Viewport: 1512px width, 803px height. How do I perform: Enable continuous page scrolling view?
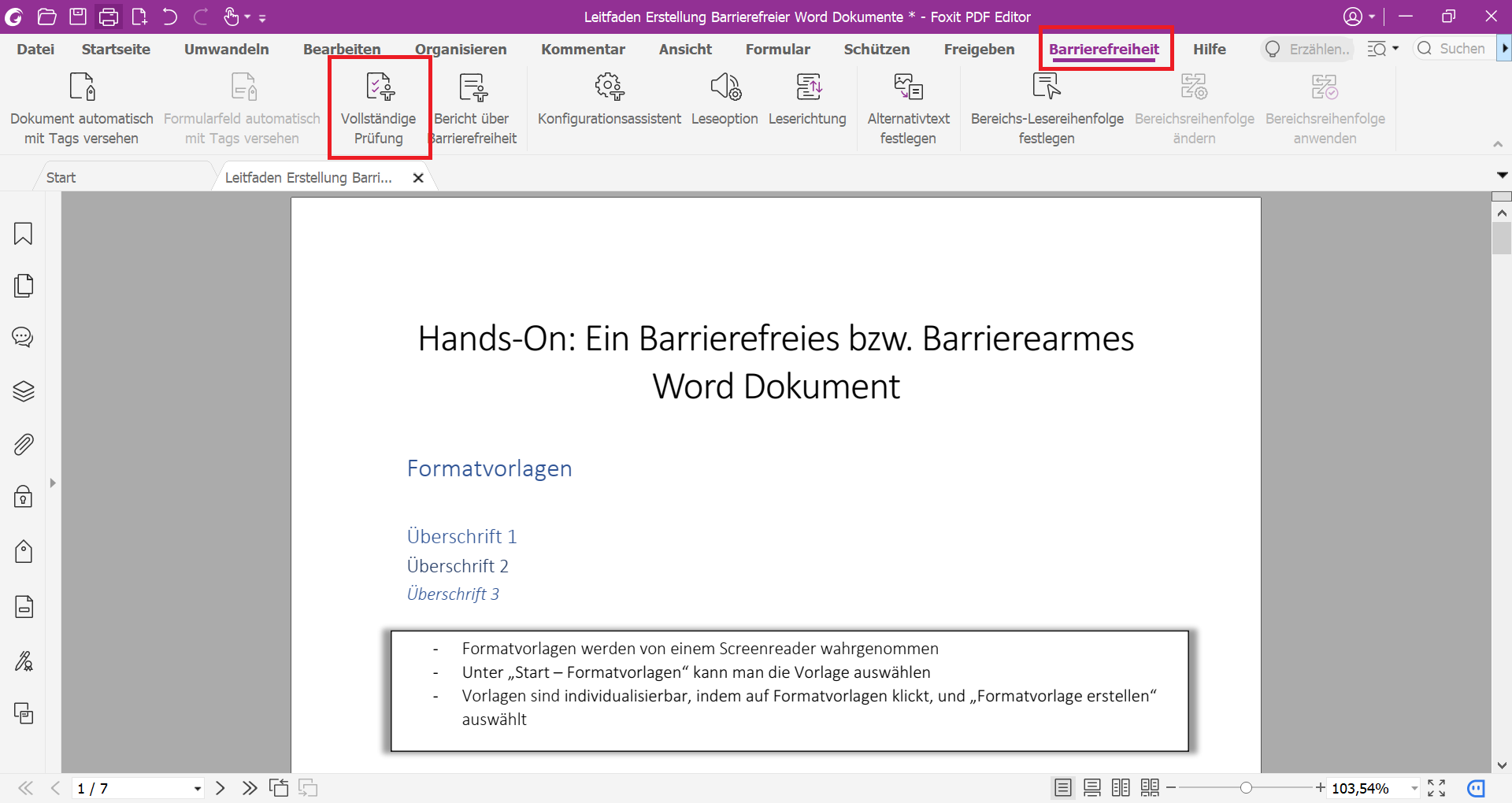(1091, 787)
